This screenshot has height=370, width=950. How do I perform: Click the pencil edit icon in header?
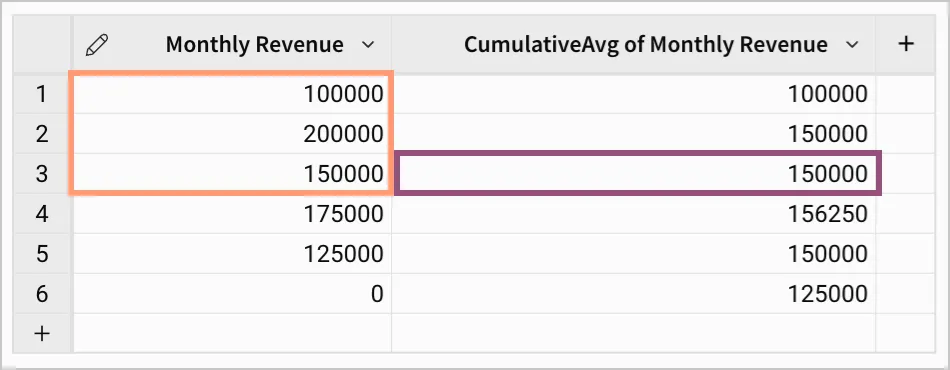click(97, 45)
